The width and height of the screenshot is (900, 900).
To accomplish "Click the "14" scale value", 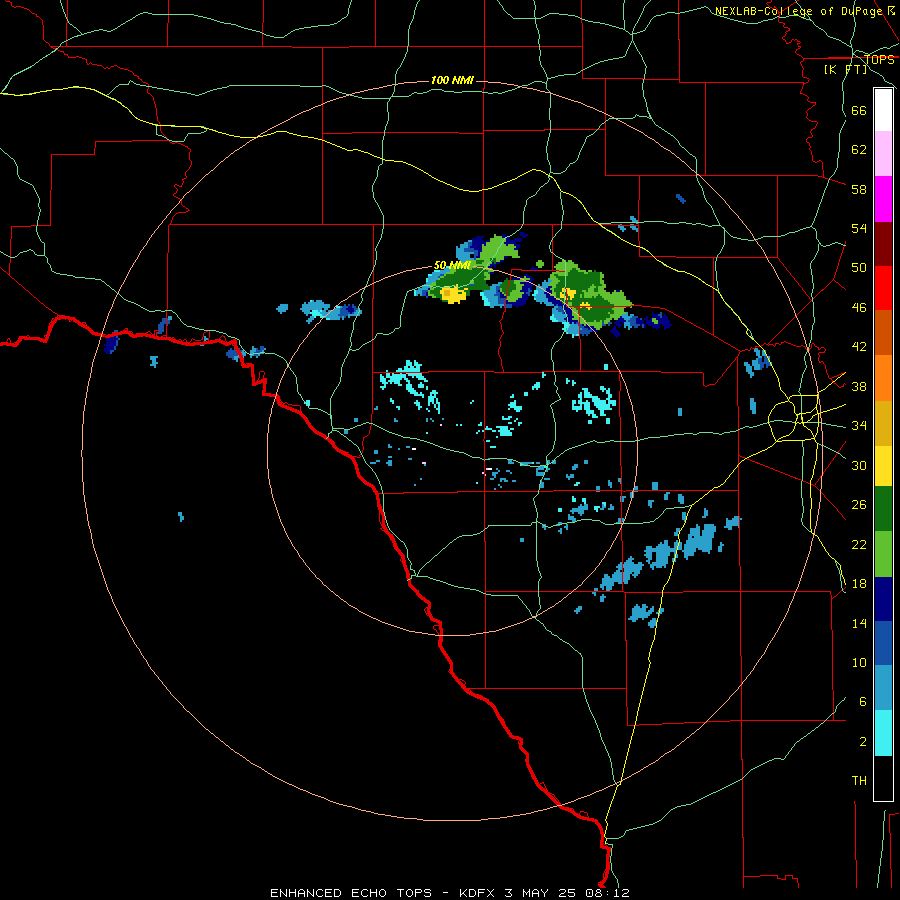I will (x=859, y=623).
